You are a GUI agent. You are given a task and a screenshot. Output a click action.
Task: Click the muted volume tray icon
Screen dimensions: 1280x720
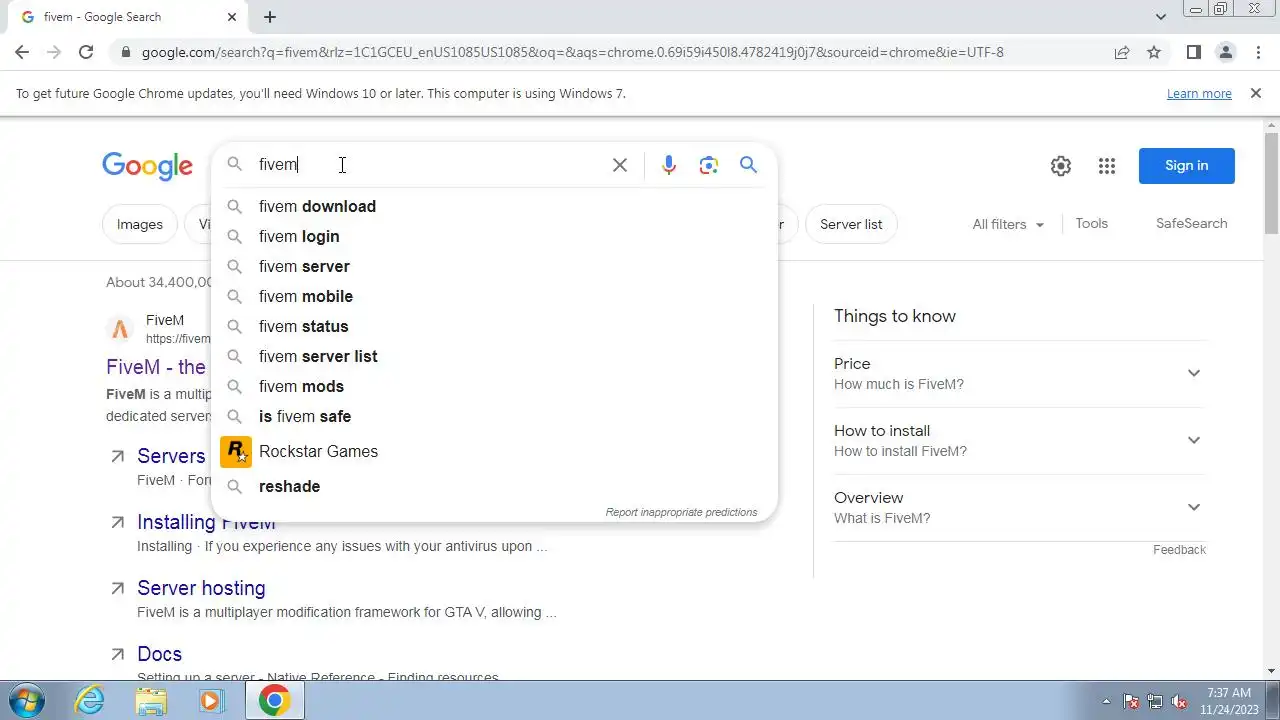(x=1179, y=701)
